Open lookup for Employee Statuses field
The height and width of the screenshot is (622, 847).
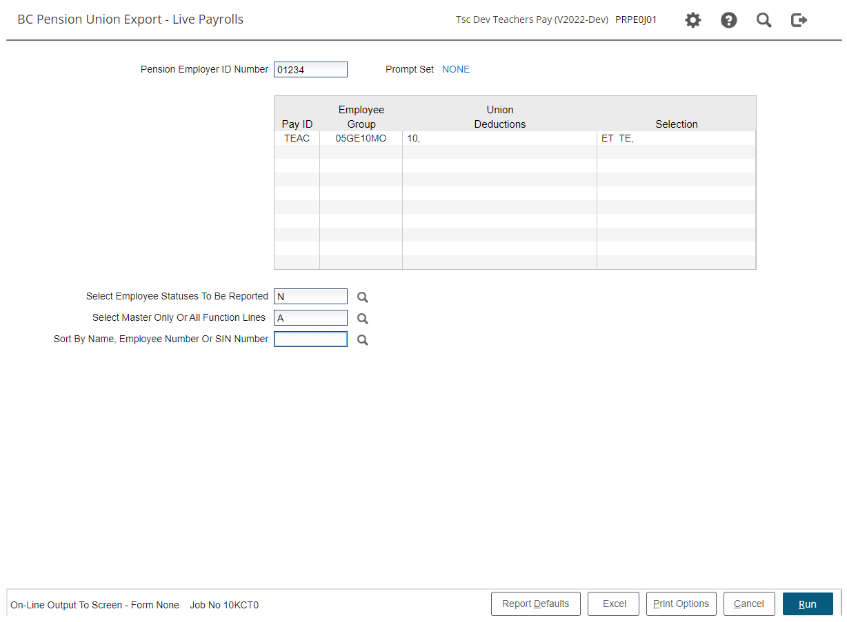(x=363, y=297)
